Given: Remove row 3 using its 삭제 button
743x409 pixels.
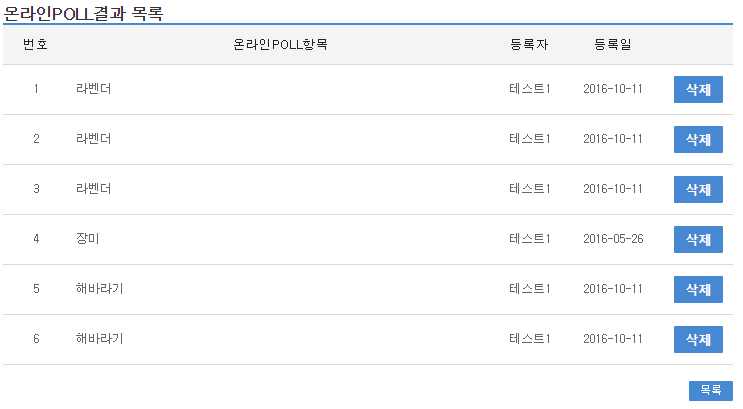Looking at the screenshot, I should point(698,189).
